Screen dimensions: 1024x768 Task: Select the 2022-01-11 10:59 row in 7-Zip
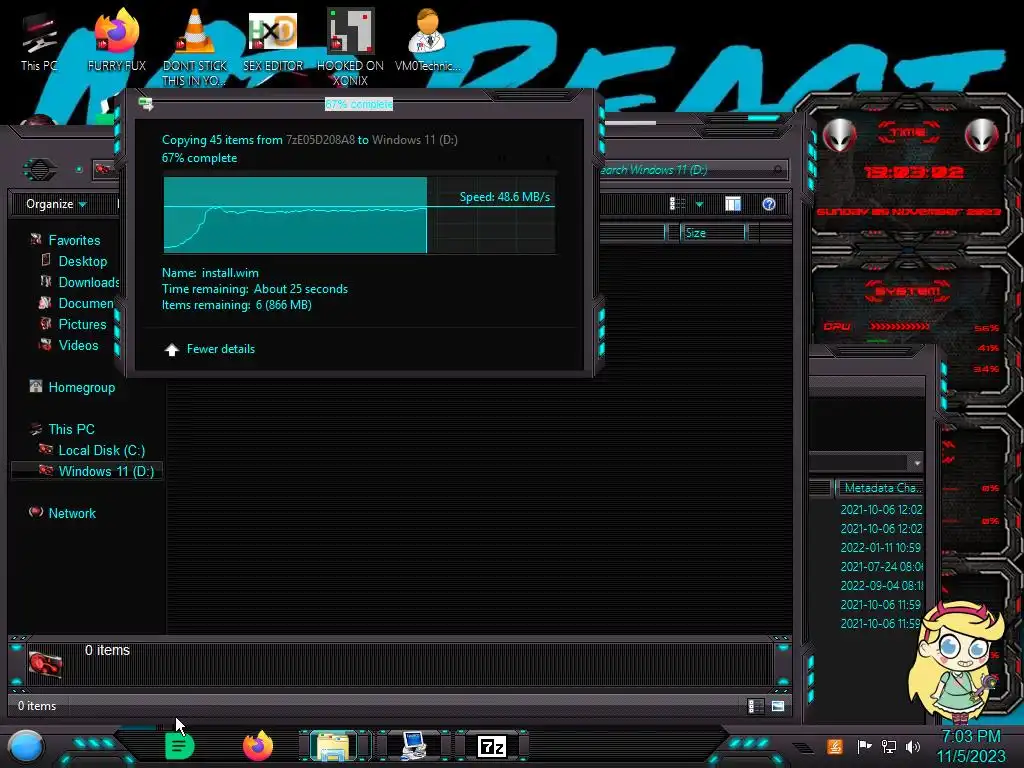click(x=880, y=547)
